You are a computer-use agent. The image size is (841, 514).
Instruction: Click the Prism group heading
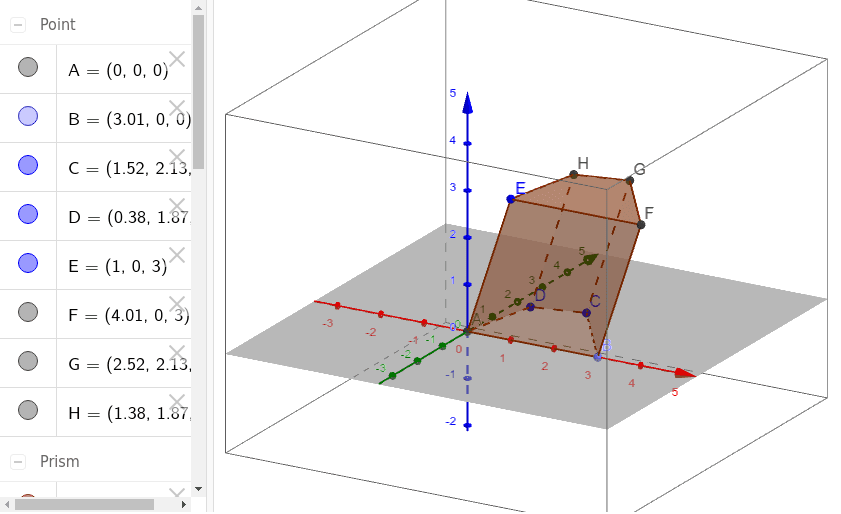tap(60, 462)
